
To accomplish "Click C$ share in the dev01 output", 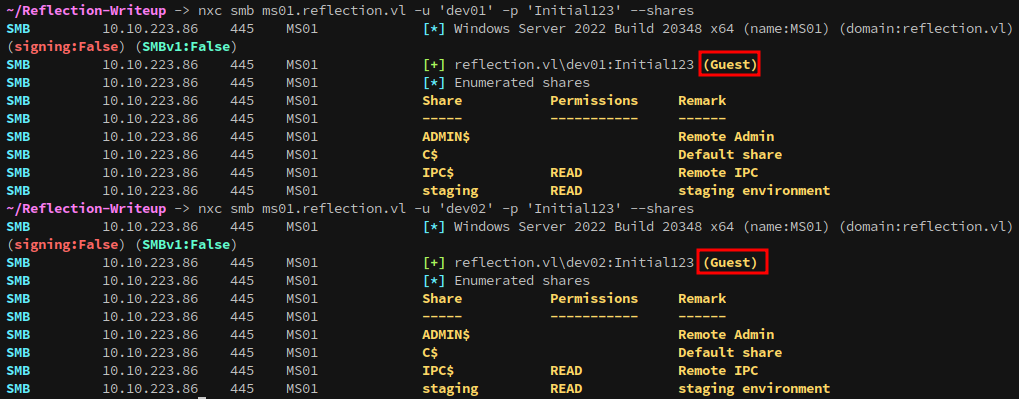I will coord(430,155).
